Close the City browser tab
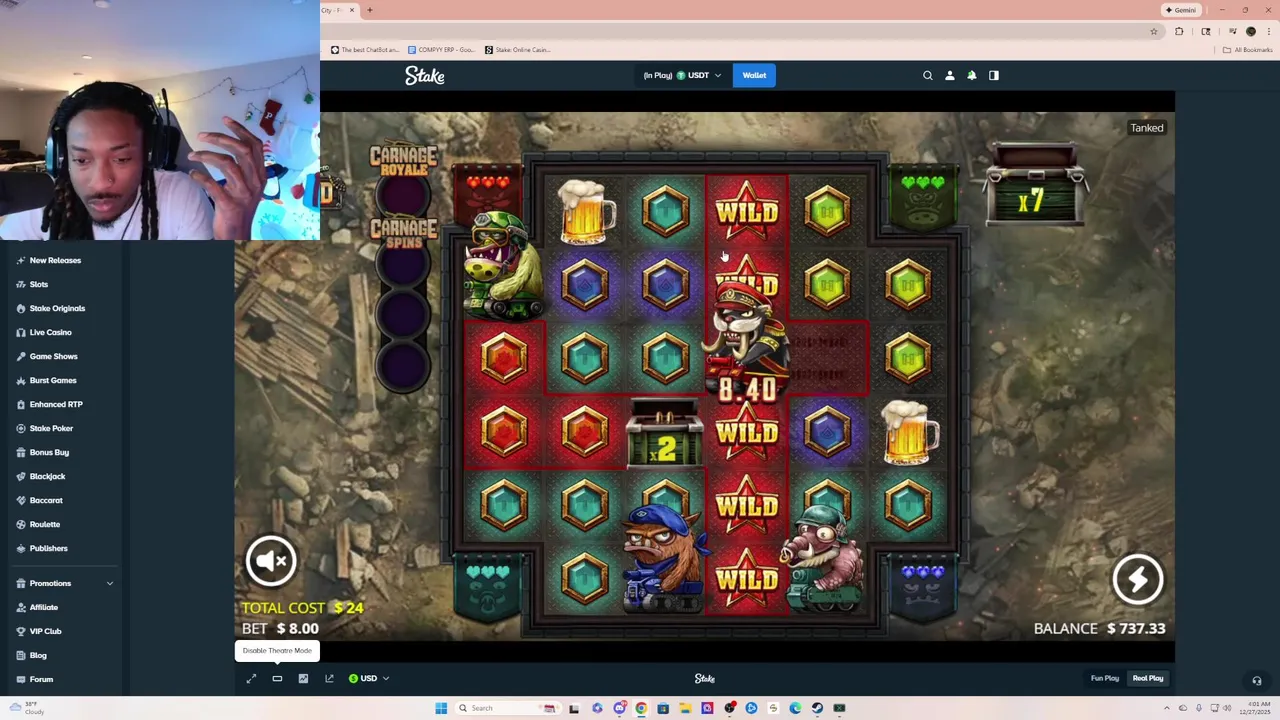 click(x=352, y=10)
